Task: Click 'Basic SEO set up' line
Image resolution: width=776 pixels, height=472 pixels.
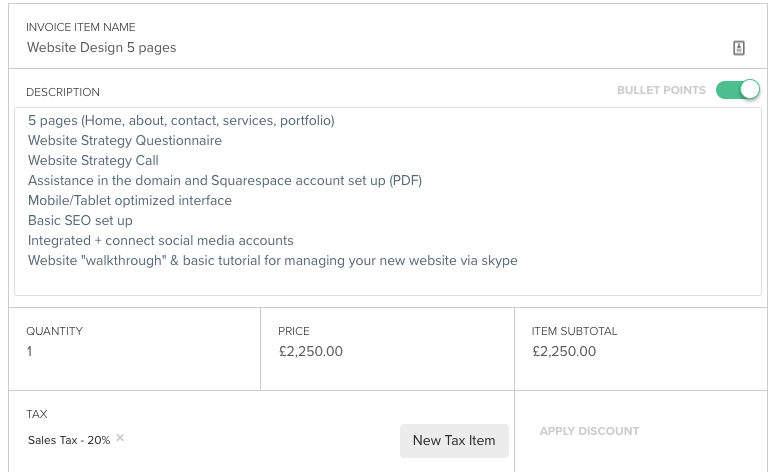Action: tap(80, 221)
